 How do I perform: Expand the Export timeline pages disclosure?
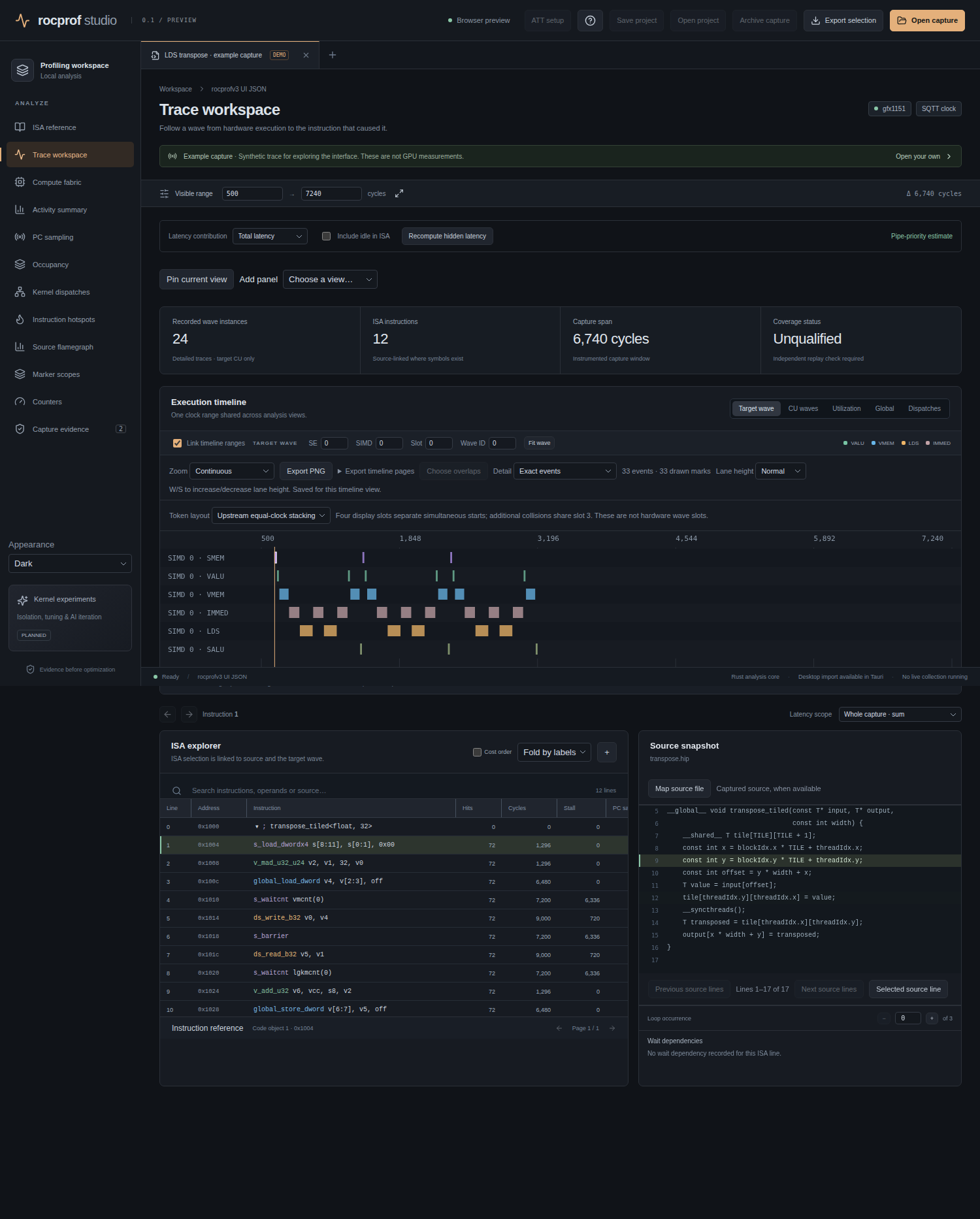coord(376,471)
